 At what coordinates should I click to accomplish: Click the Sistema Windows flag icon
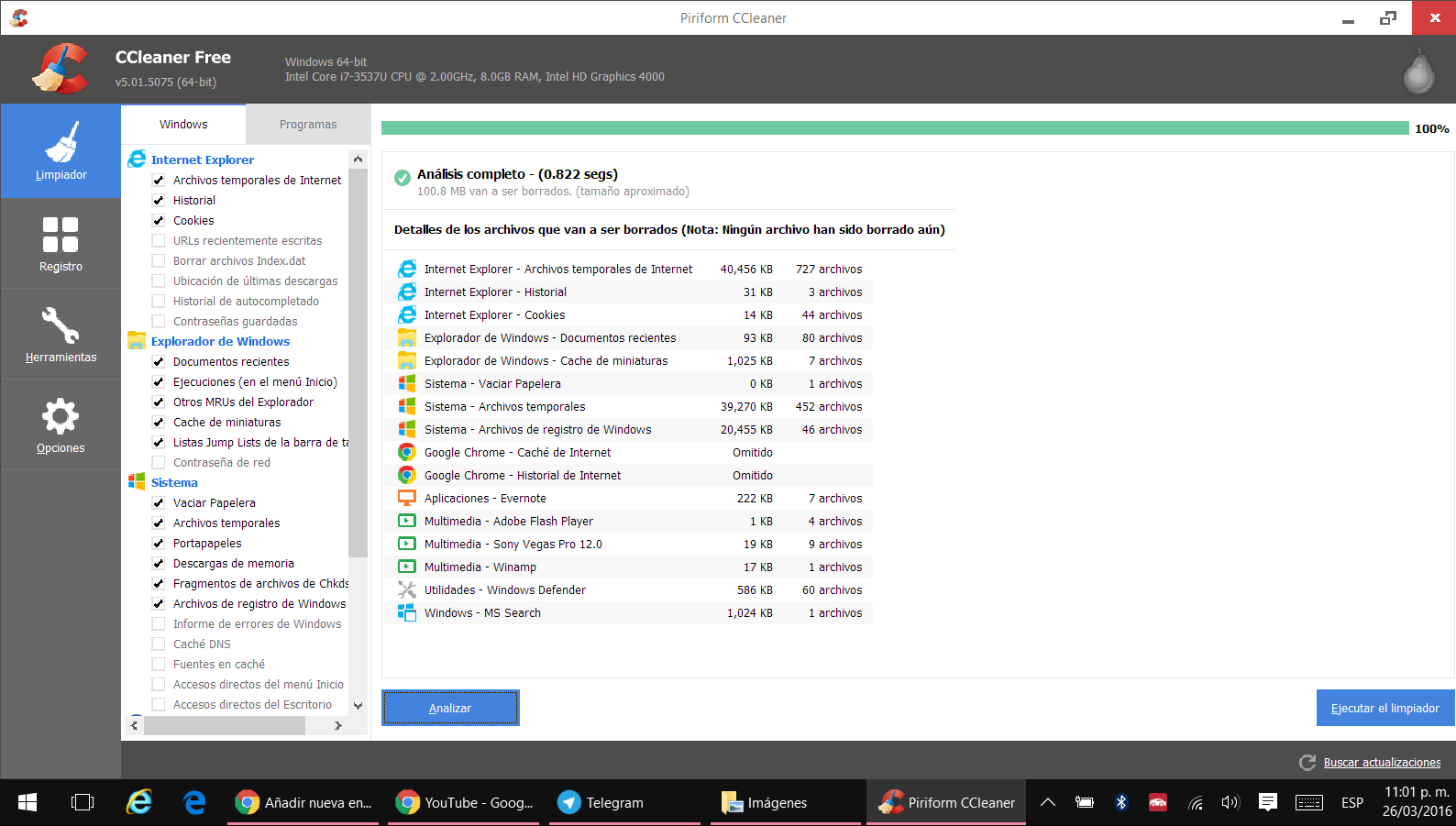(x=137, y=482)
